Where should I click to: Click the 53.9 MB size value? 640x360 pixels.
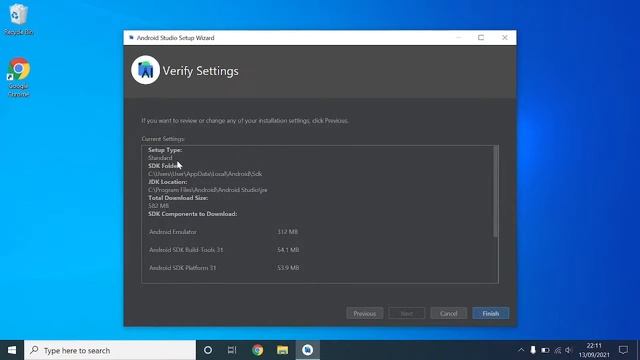click(x=288, y=268)
